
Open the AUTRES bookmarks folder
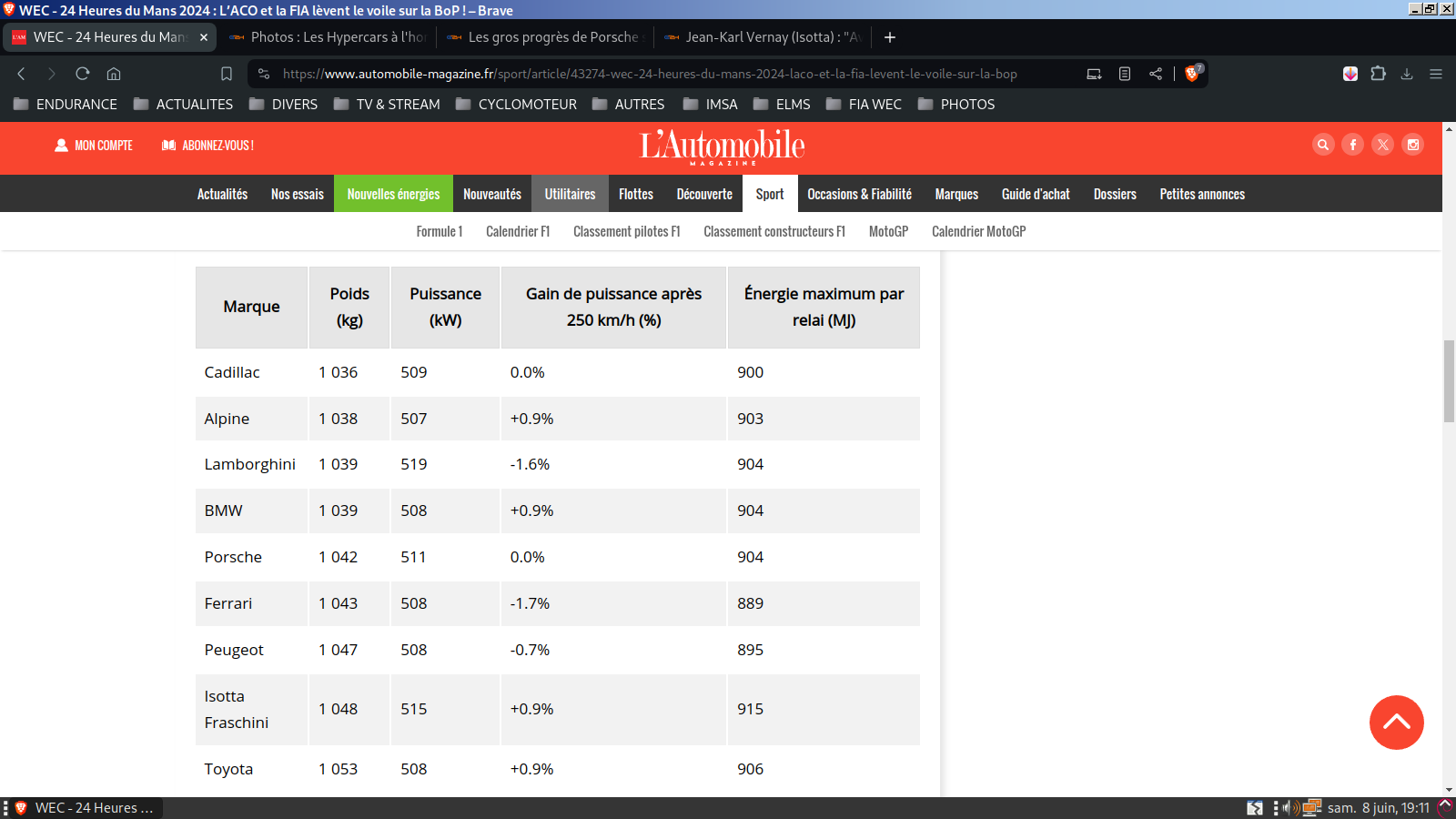click(628, 105)
